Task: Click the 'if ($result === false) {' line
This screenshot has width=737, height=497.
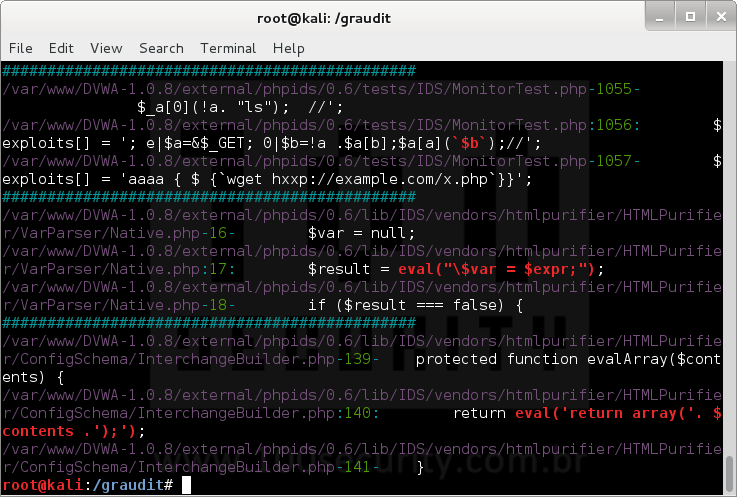Action: [416, 305]
